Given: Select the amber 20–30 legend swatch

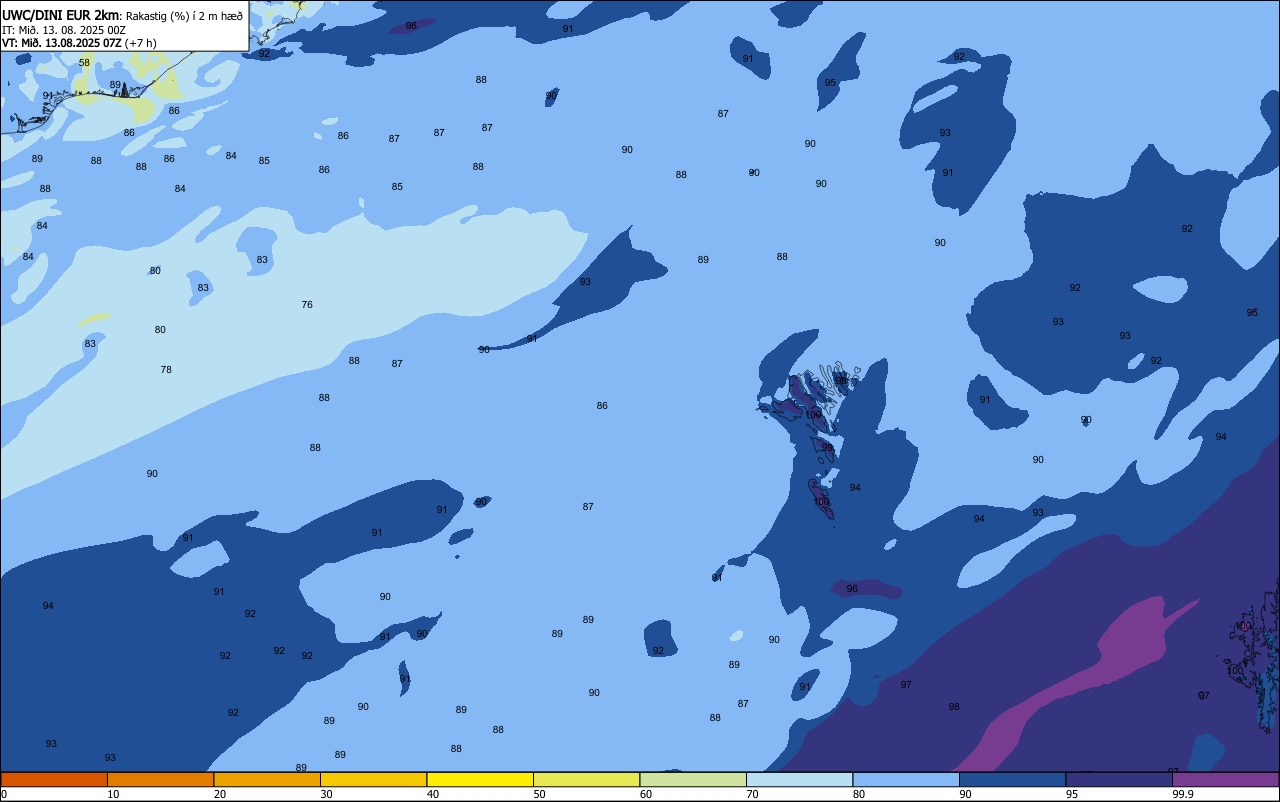Looking at the screenshot, I should click(x=267, y=779).
